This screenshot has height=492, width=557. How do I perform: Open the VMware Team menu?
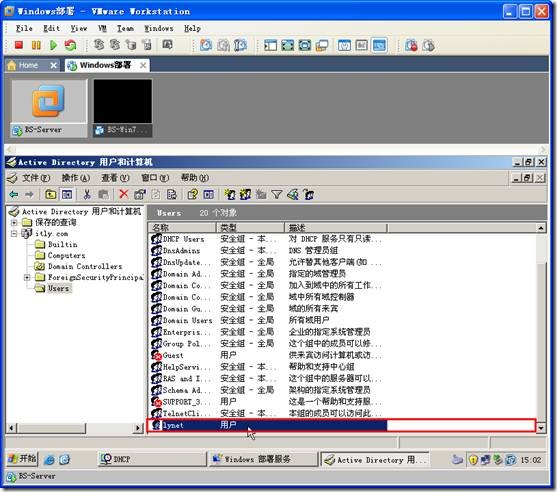(x=125, y=28)
